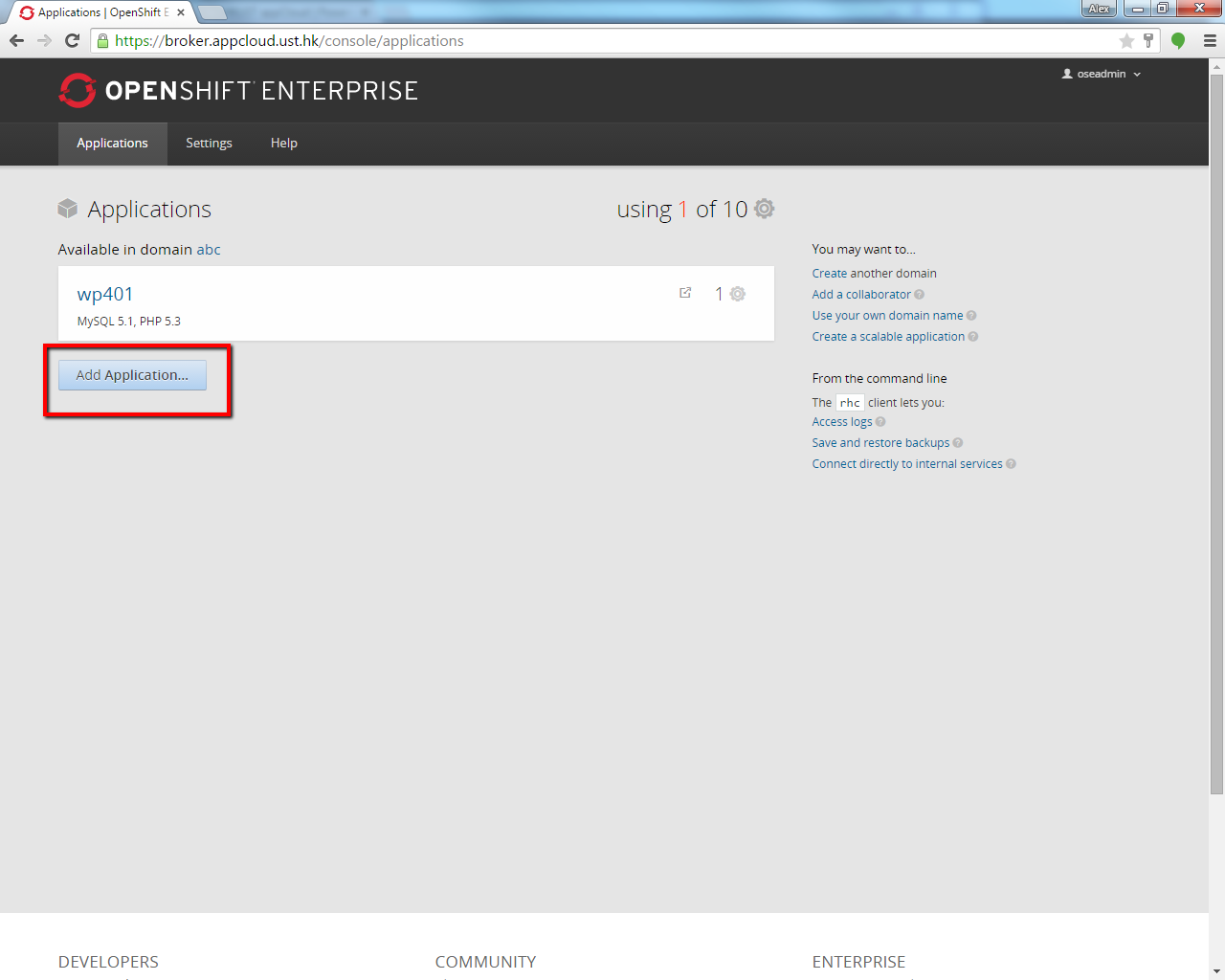Bookmark this page with the star icon
Viewport: 1225px width, 980px height.
(x=1126, y=41)
